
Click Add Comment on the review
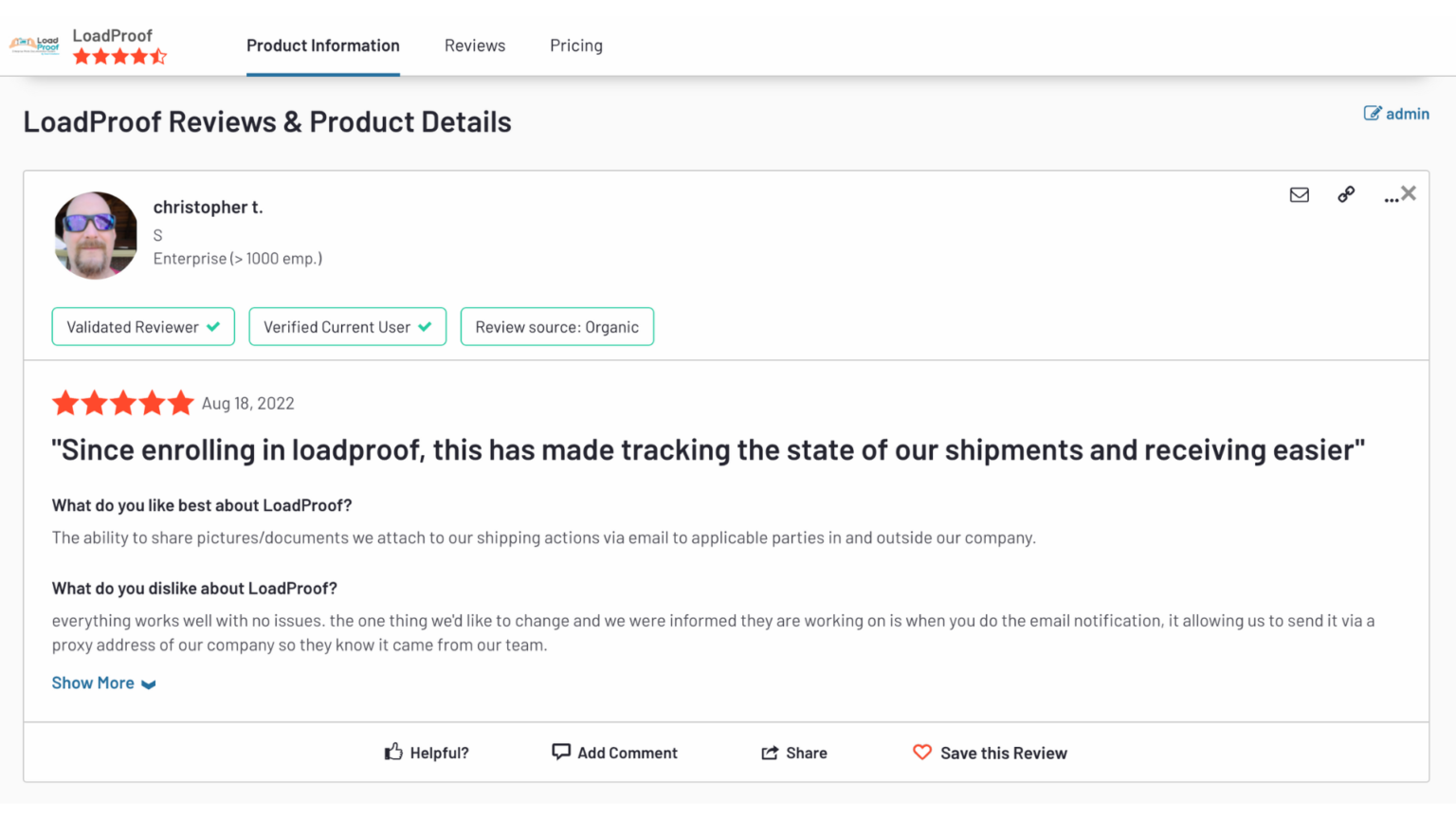(x=614, y=753)
